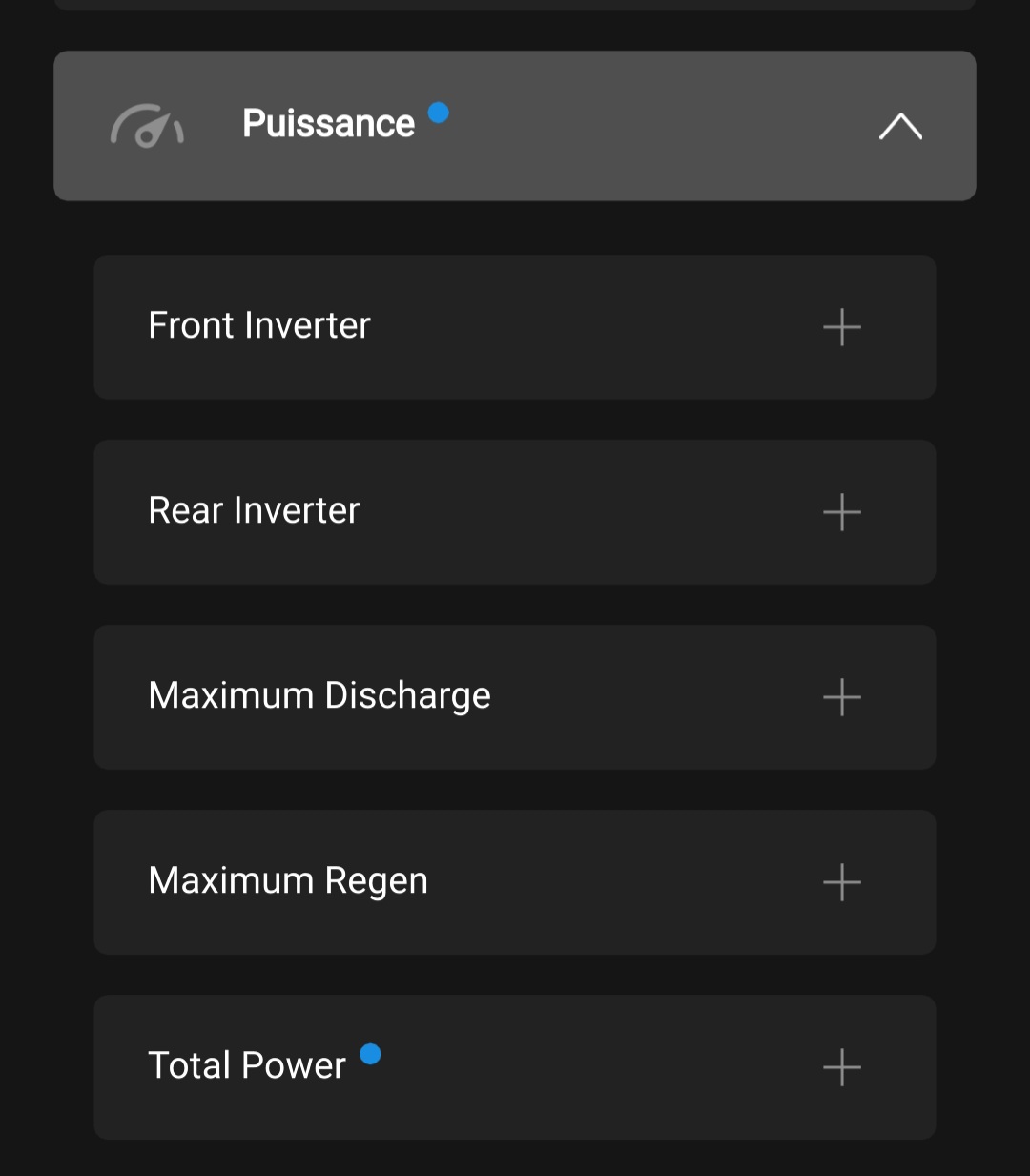Viewport: 1030px width, 1176px height.
Task: Tap the plus icon for Maximum Discharge
Action: pyautogui.click(x=841, y=697)
